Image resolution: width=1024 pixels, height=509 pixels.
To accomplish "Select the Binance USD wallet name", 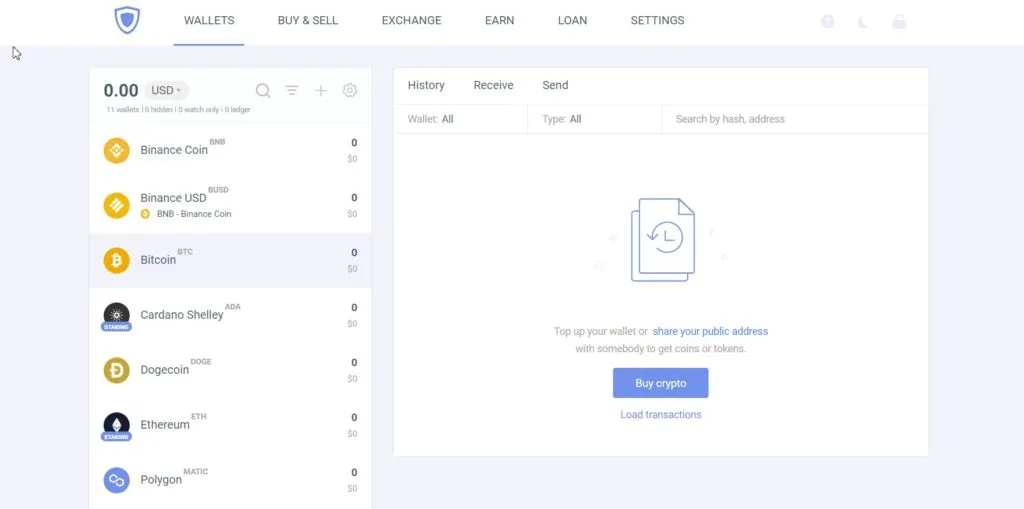I will 173,198.
